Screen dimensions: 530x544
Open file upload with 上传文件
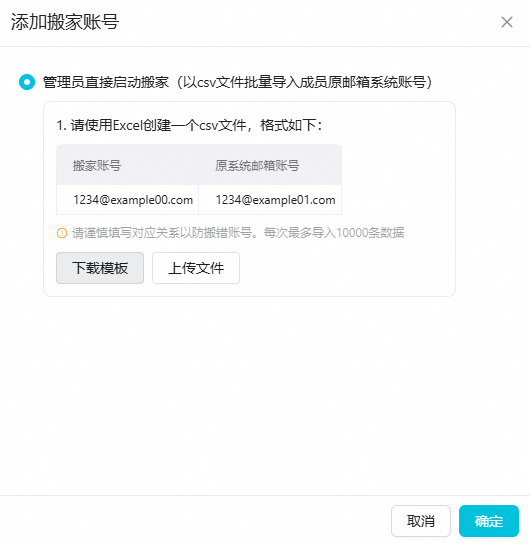[x=196, y=268]
